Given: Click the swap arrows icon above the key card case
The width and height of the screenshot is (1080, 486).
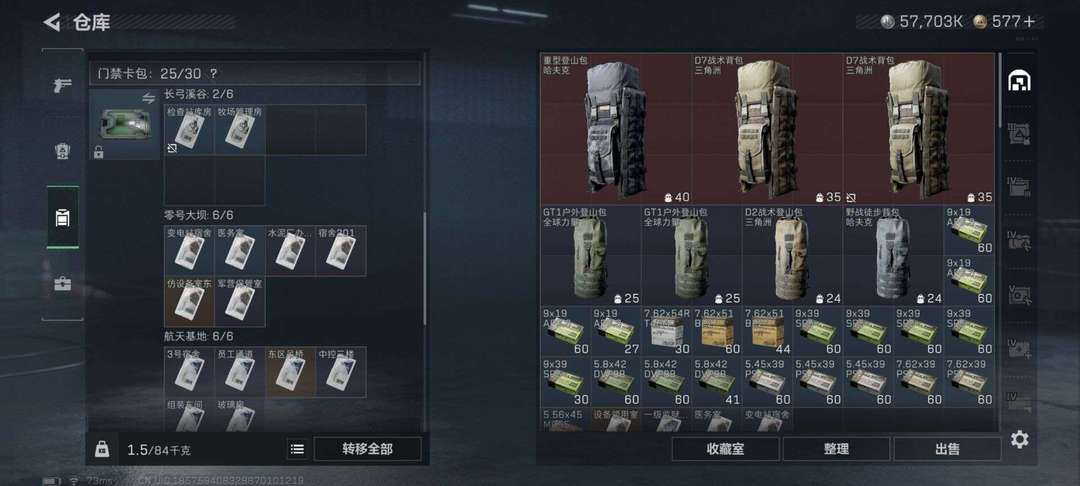Looking at the screenshot, I should click(149, 98).
